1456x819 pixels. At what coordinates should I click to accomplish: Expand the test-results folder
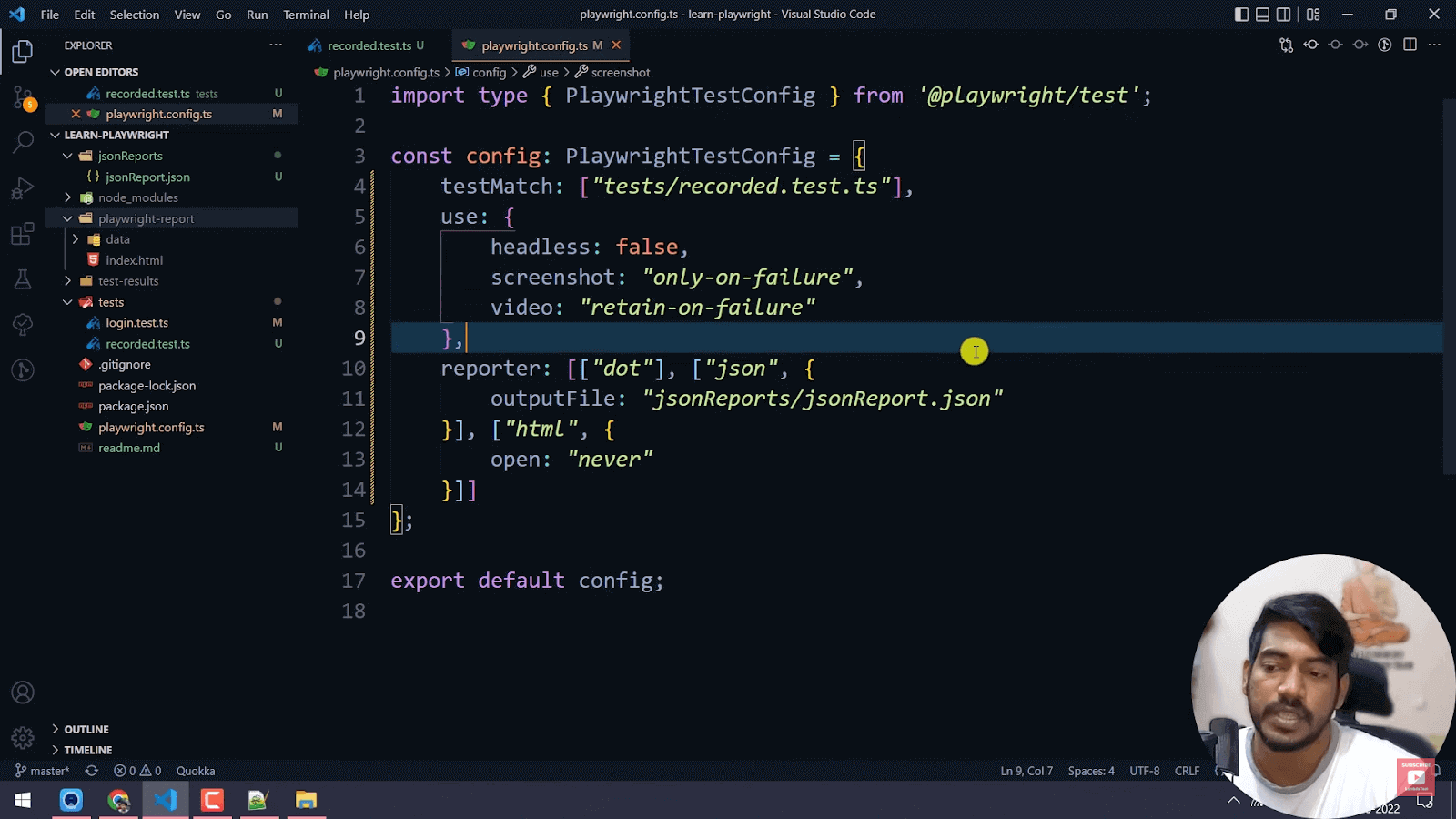tap(128, 281)
